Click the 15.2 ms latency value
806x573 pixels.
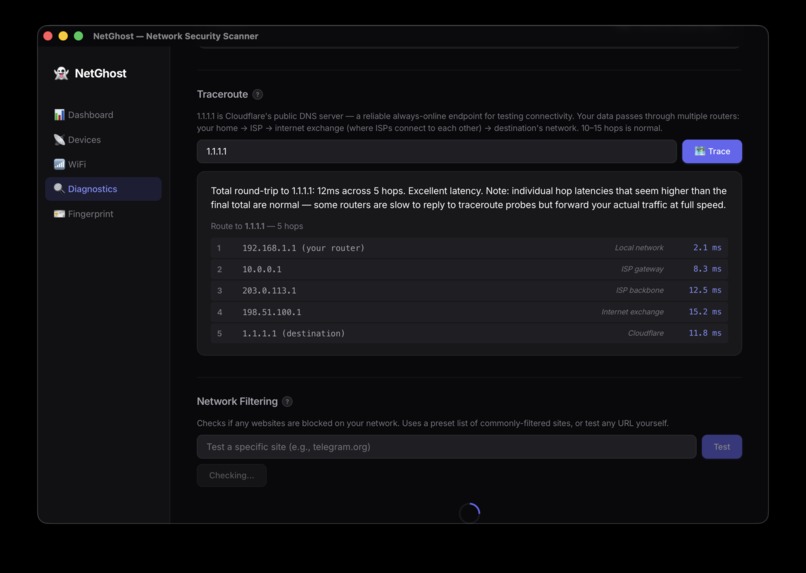(705, 312)
